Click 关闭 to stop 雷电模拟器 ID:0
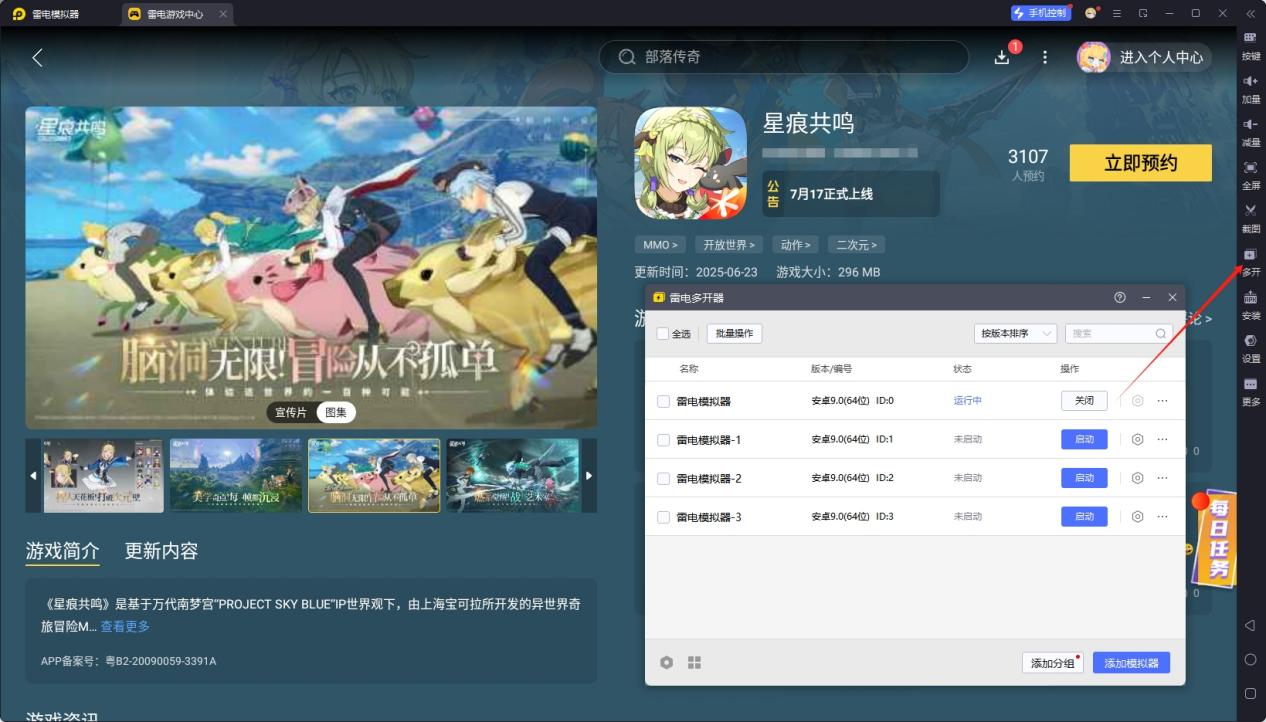This screenshot has width=1266, height=722. tap(1084, 400)
